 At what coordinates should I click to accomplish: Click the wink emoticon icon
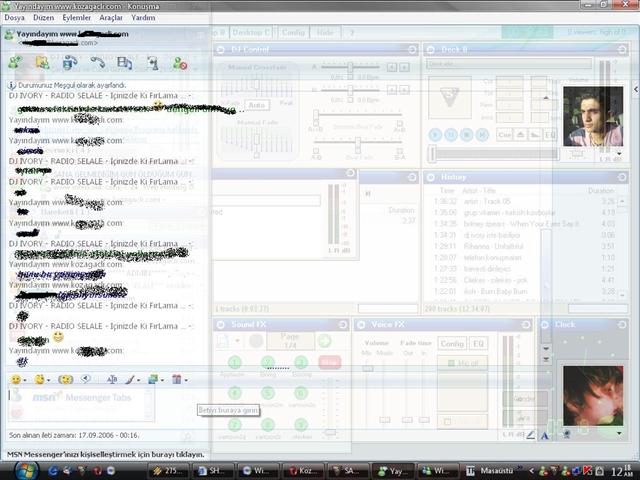(x=40, y=379)
